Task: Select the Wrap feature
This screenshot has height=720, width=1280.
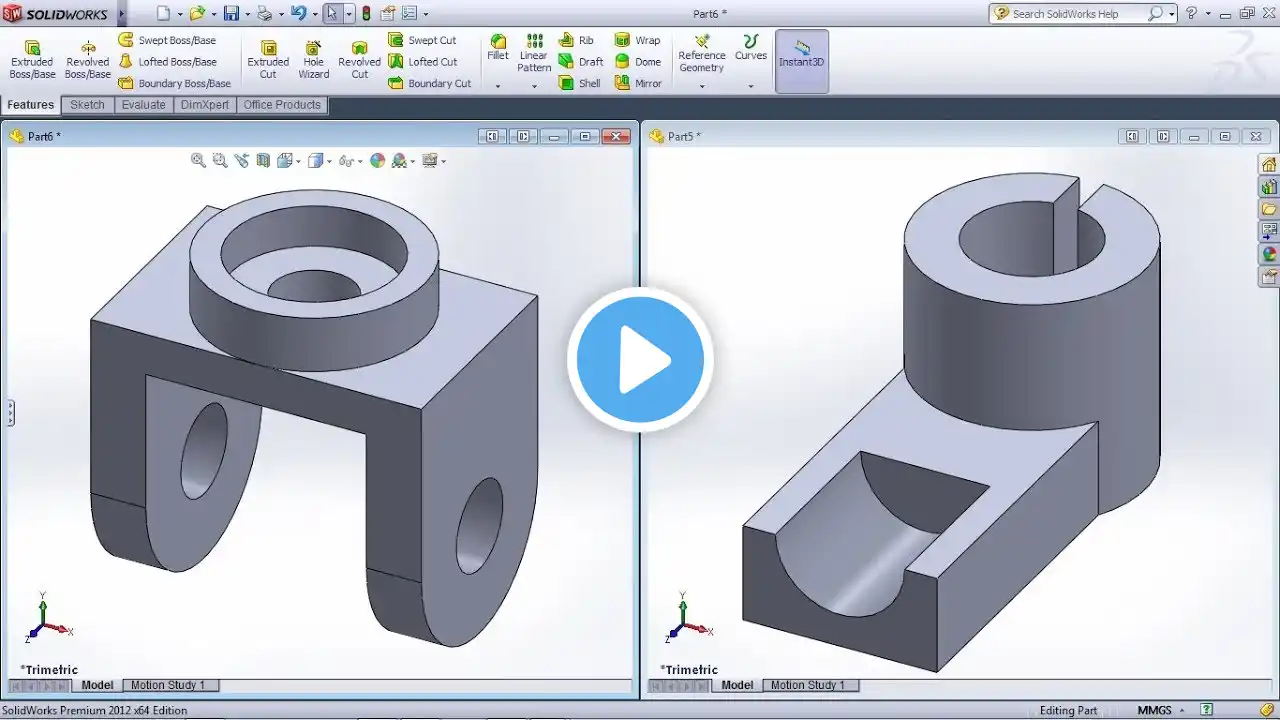Action: (x=638, y=40)
